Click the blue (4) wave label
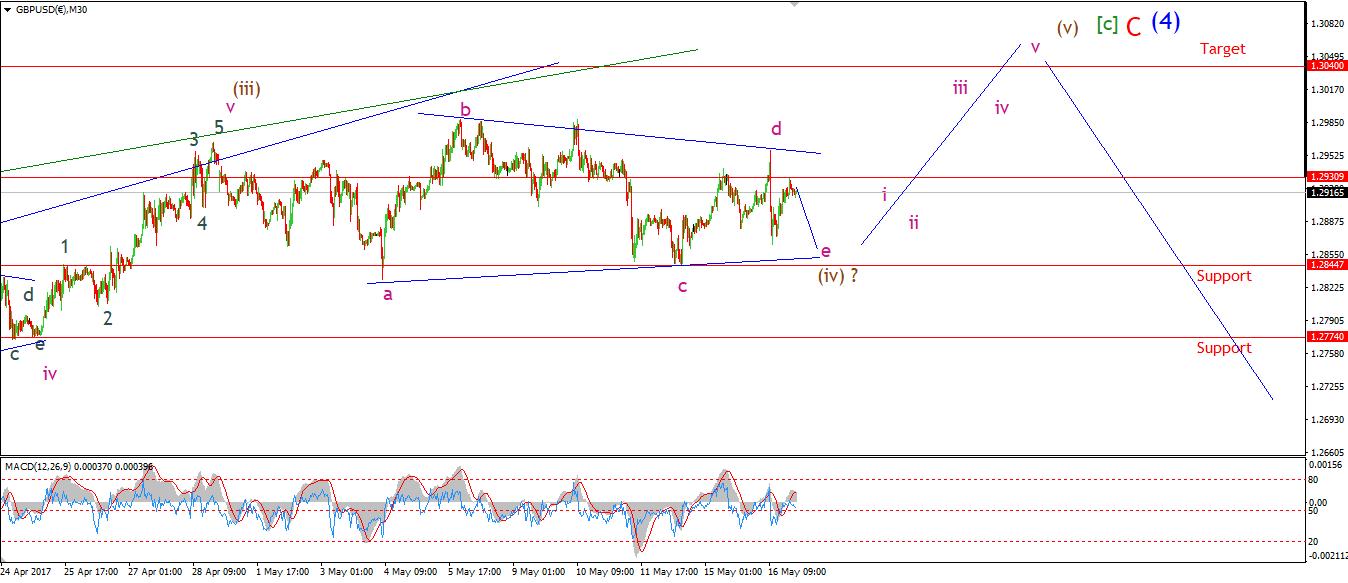This screenshot has width=1348, height=583. [1168, 22]
